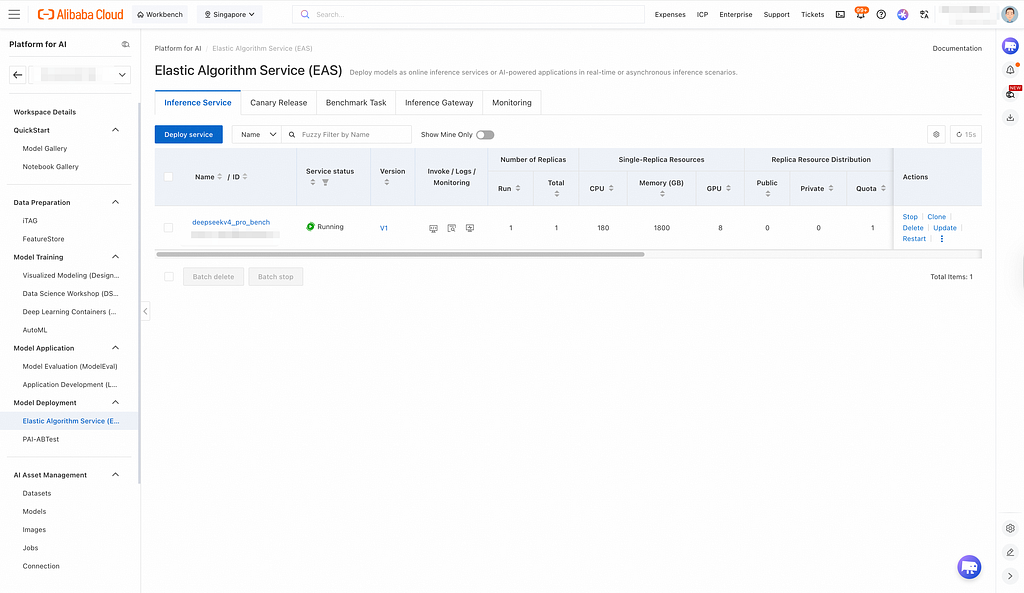Collapse the Model Application section
This screenshot has height=593, width=1024.
coord(116,348)
